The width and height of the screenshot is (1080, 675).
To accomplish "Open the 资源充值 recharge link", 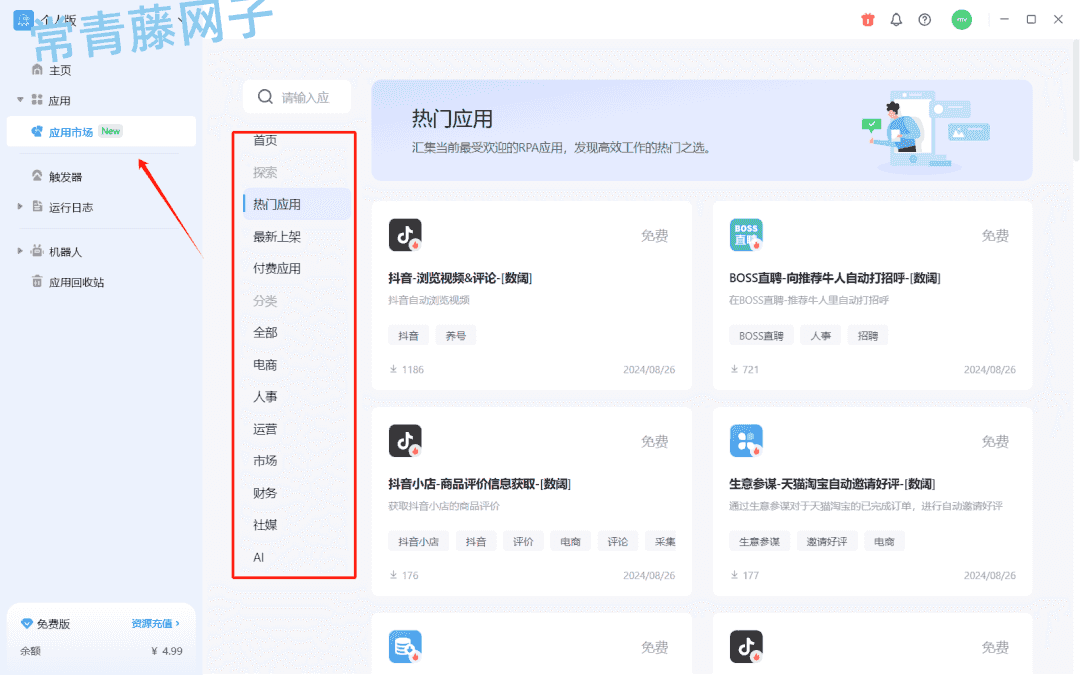I will pos(156,623).
